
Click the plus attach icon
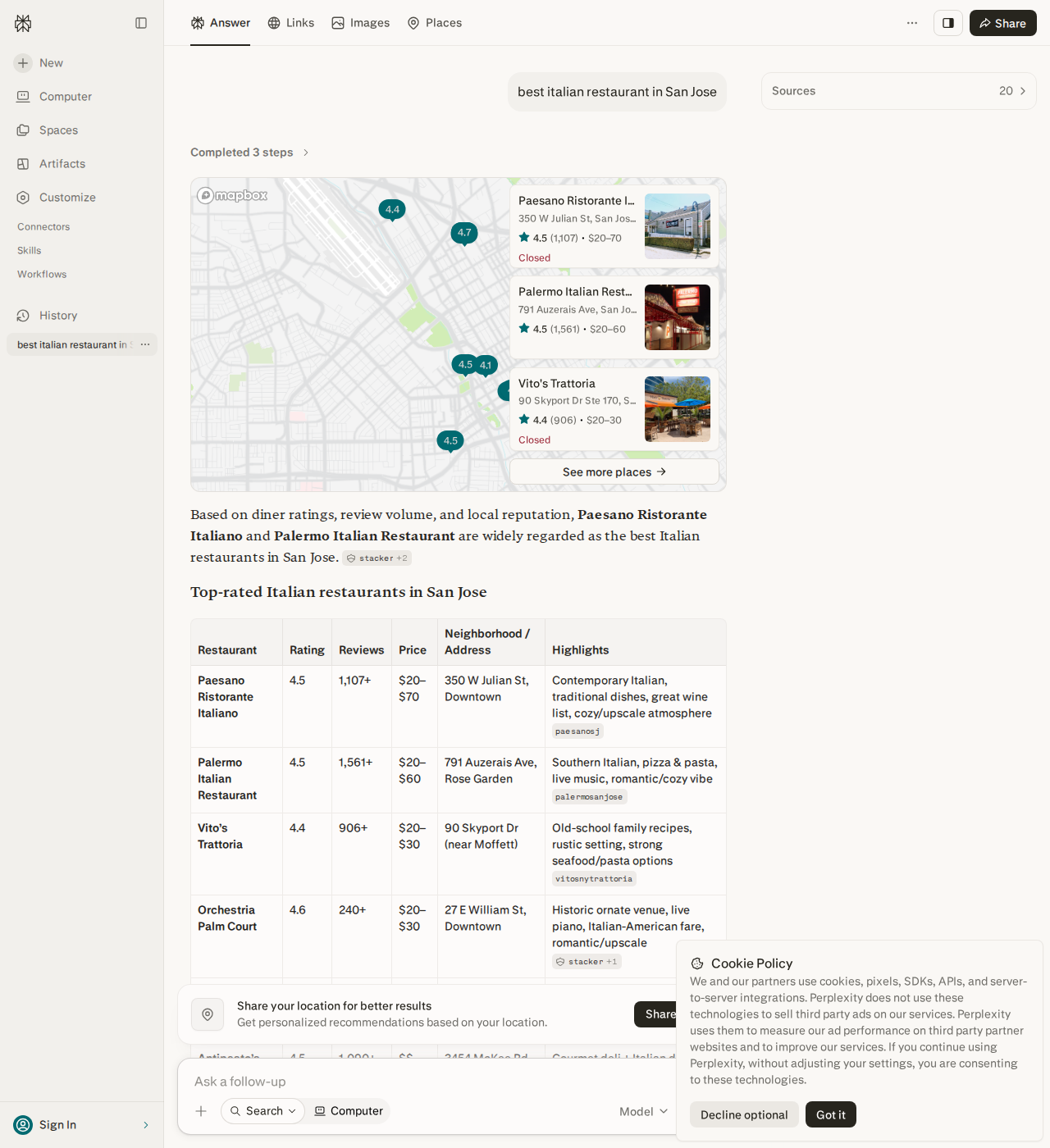tap(201, 1111)
